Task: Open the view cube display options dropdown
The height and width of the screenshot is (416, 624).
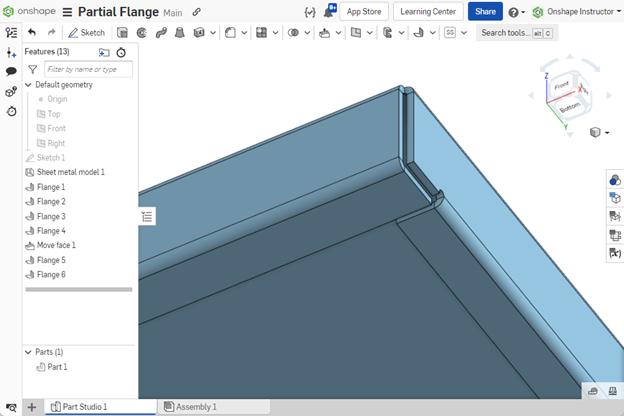Action: pyautogui.click(x=598, y=132)
